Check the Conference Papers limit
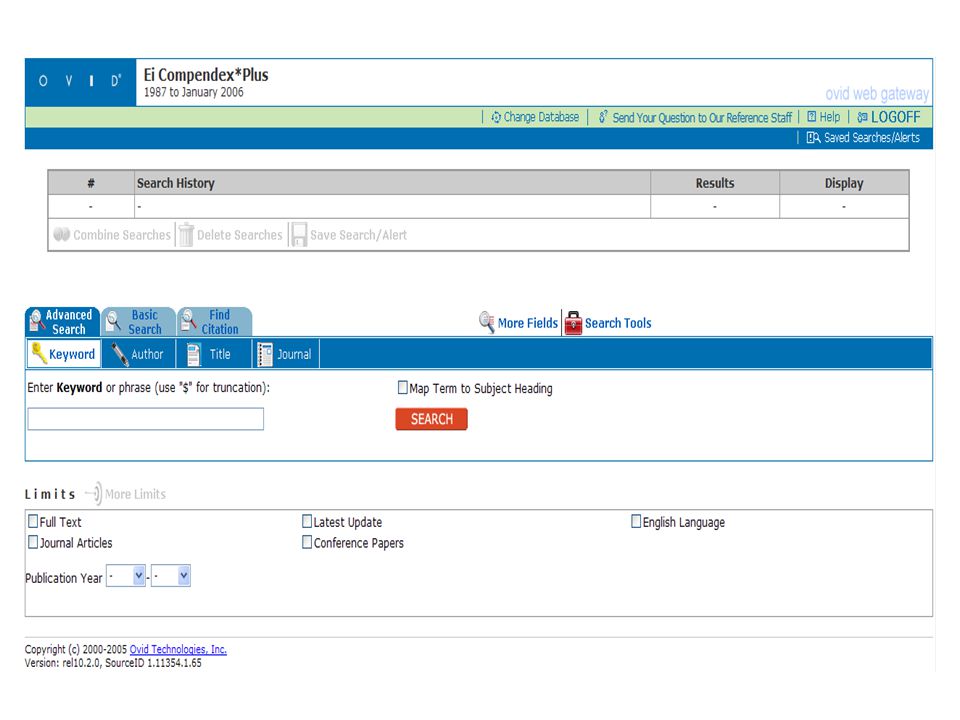The width and height of the screenshot is (960, 720). point(307,542)
